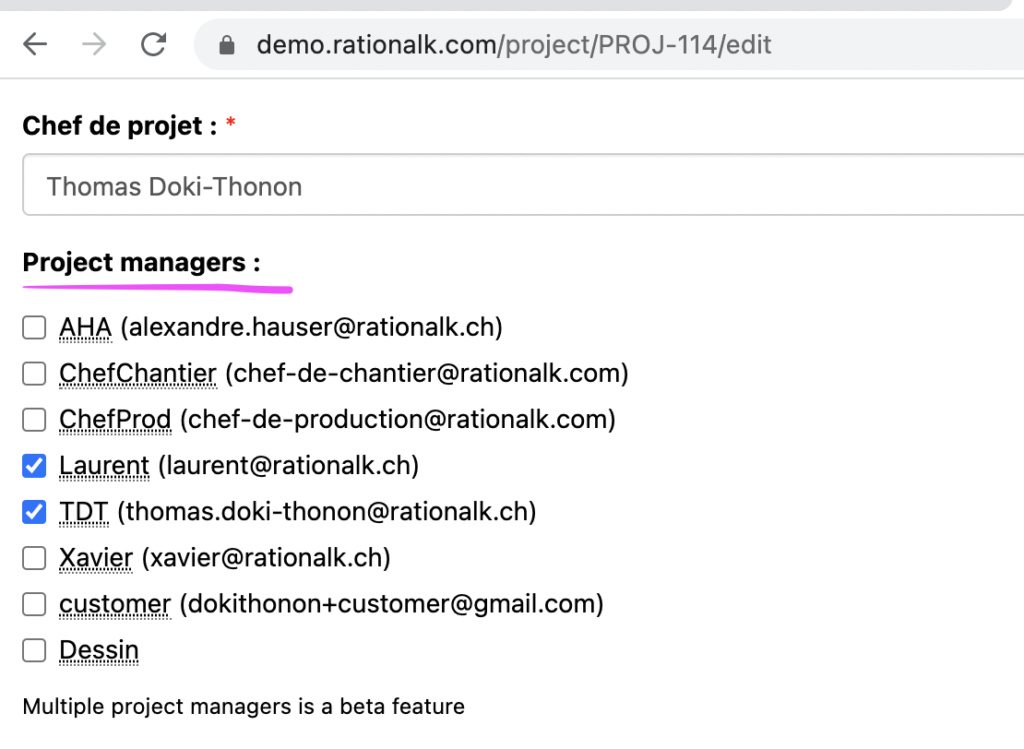Enable the ChefChantier checkbox
Image resolution: width=1024 pixels, height=749 pixels.
pyautogui.click(x=35, y=373)
